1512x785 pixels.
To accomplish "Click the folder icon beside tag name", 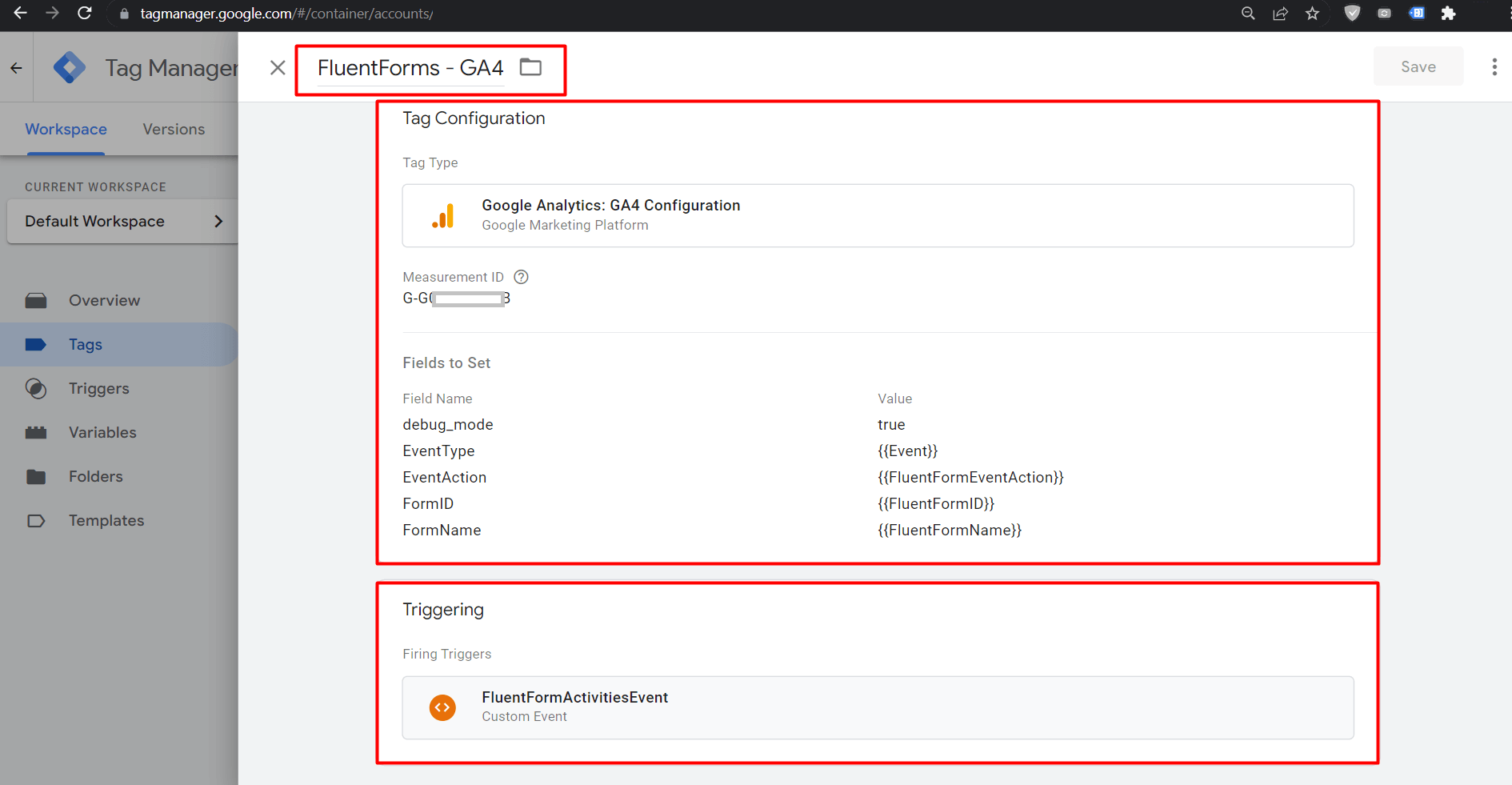I will (x=530, y=67).
